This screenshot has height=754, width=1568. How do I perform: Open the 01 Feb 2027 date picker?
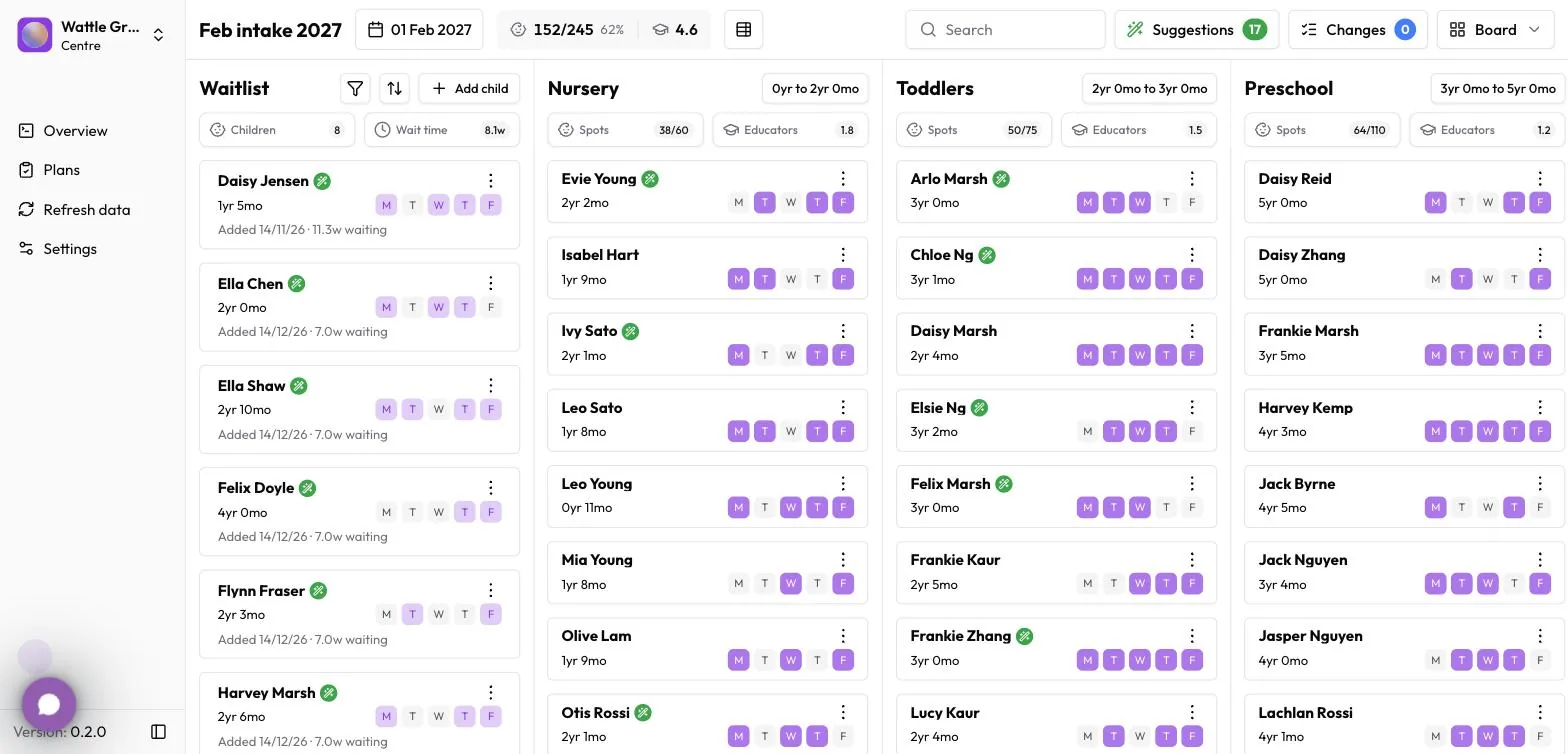coord(420,30)
